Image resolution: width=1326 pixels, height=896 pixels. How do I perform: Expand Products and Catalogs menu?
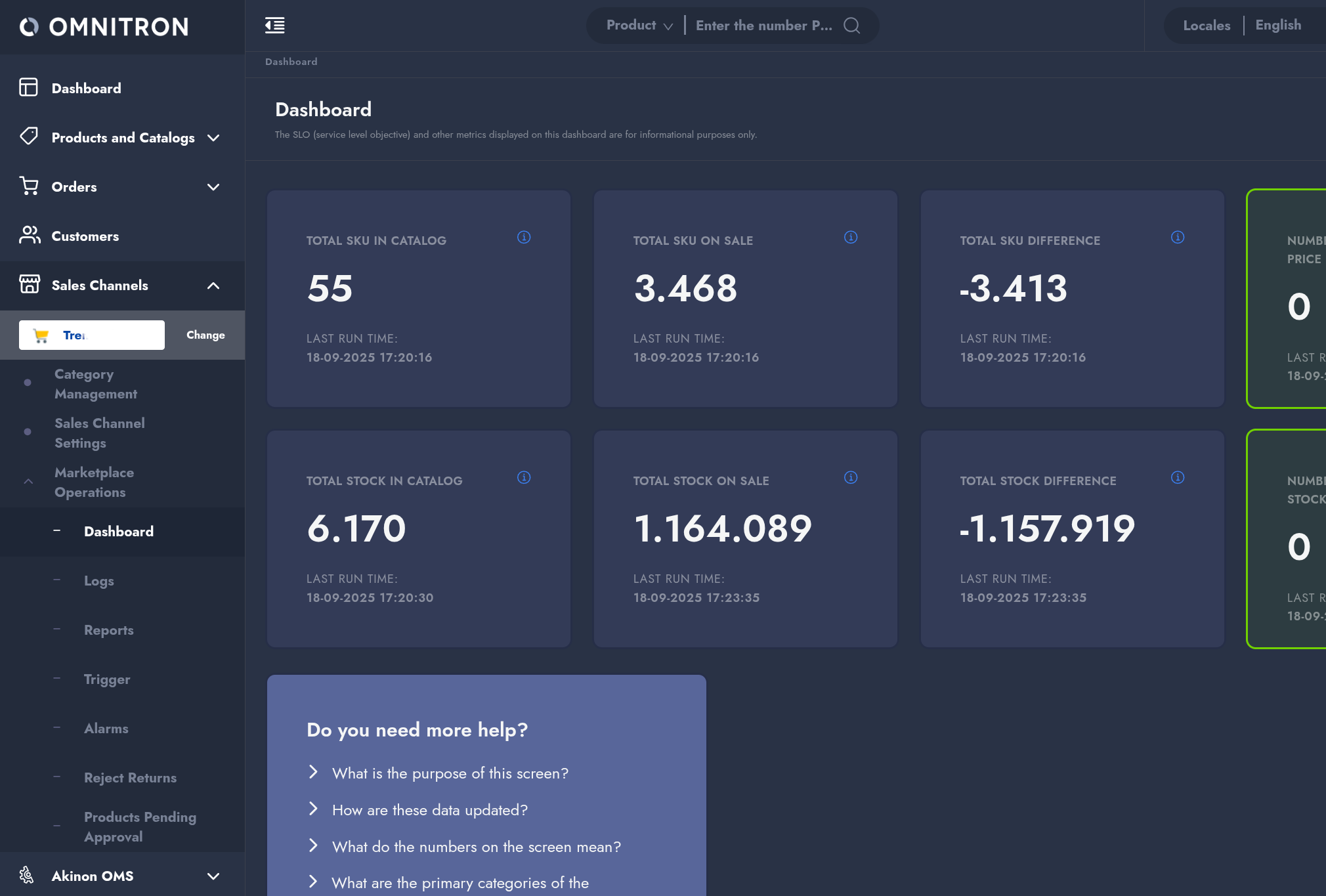tap(122, 138)
